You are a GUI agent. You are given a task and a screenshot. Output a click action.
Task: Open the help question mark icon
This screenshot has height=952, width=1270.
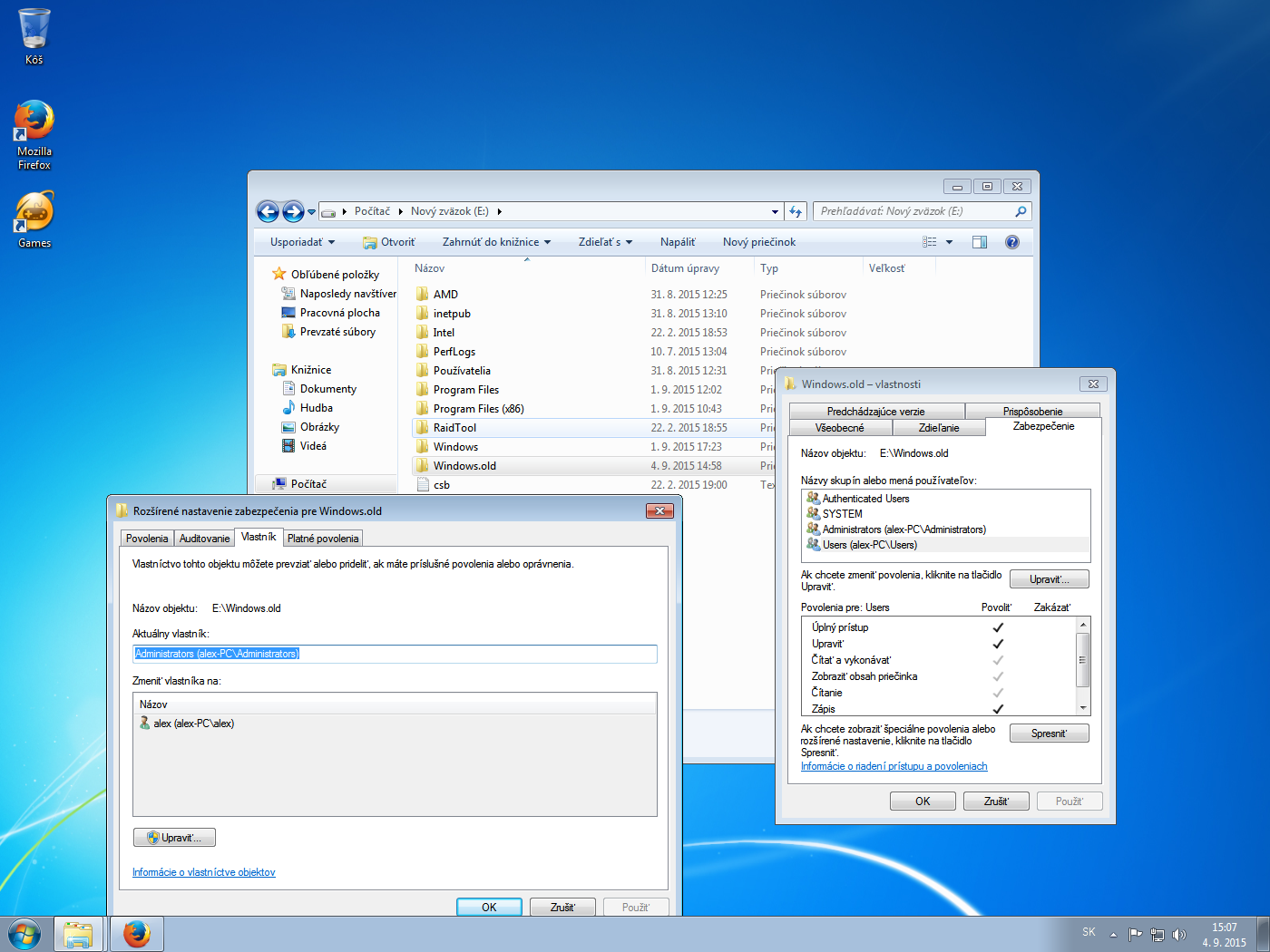tap(1012, 242)
